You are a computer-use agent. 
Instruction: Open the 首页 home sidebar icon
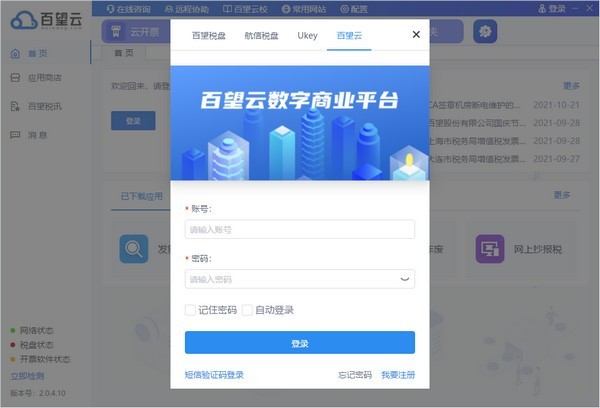pyautogui.click(x=15, y=54)
